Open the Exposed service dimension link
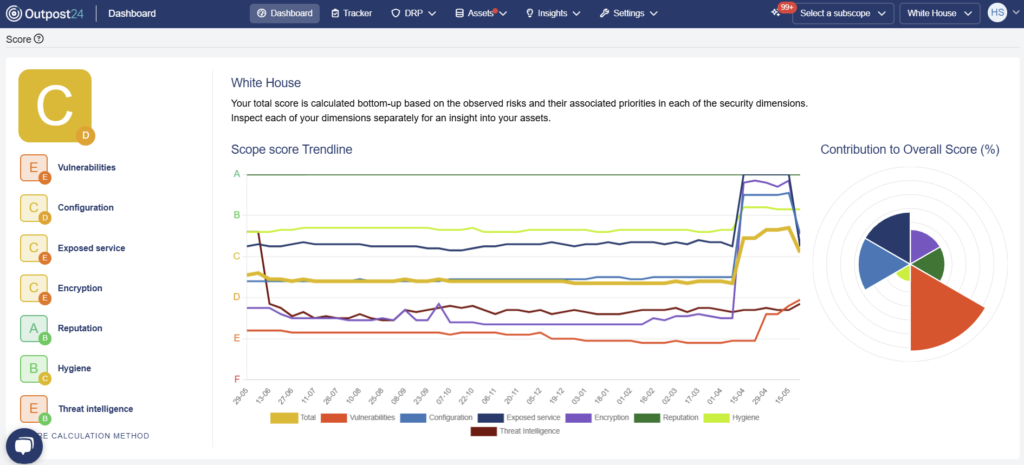 coord(91,248)
